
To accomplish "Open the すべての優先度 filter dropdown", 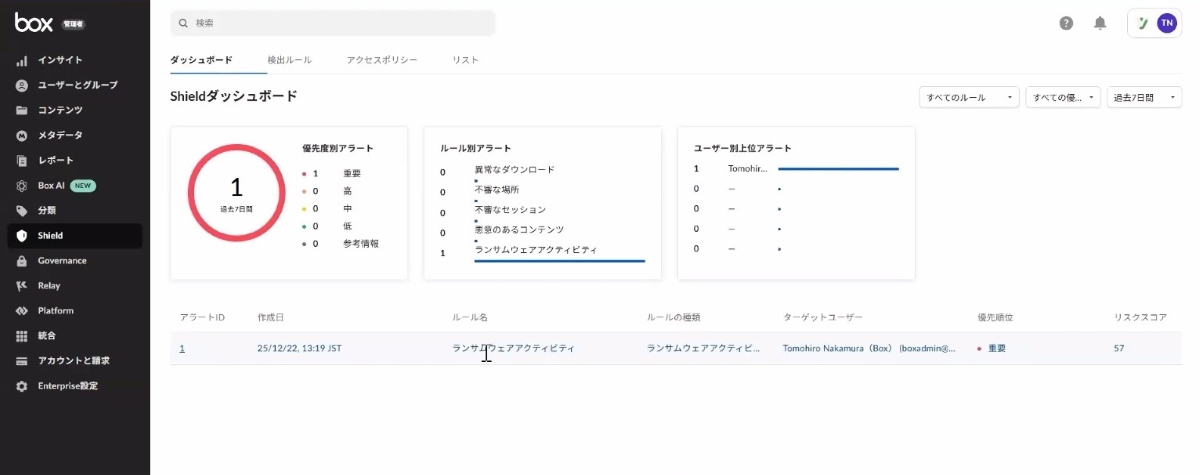I will point(1063,97).
